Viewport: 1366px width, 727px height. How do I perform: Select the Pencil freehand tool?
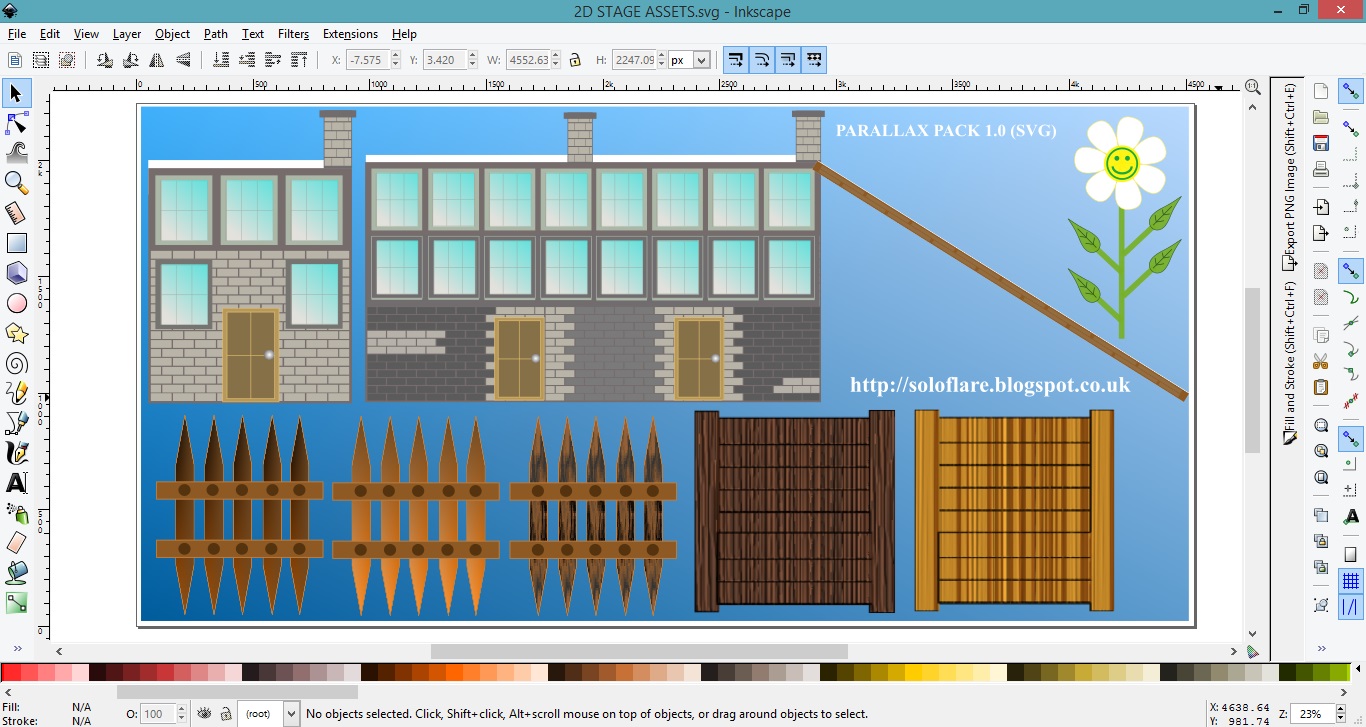tap(16, 393)
